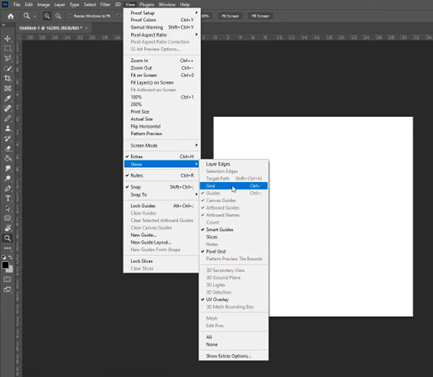
Task: Click background color swatch
Action: coord(11,269)
